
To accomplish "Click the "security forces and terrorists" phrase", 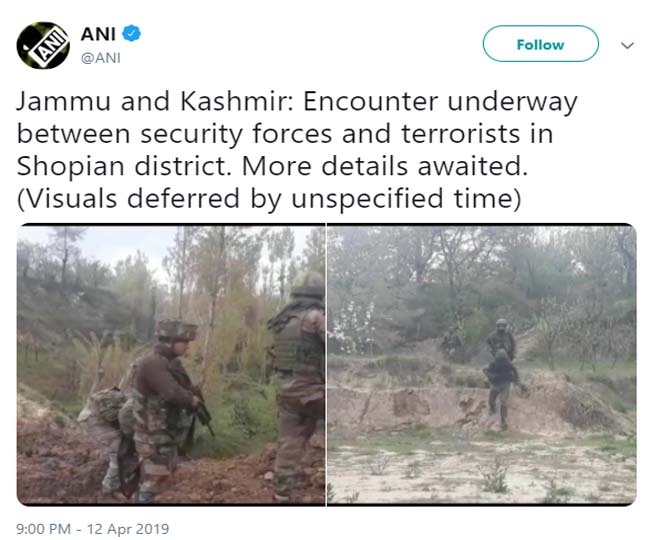I will [331, 135].
